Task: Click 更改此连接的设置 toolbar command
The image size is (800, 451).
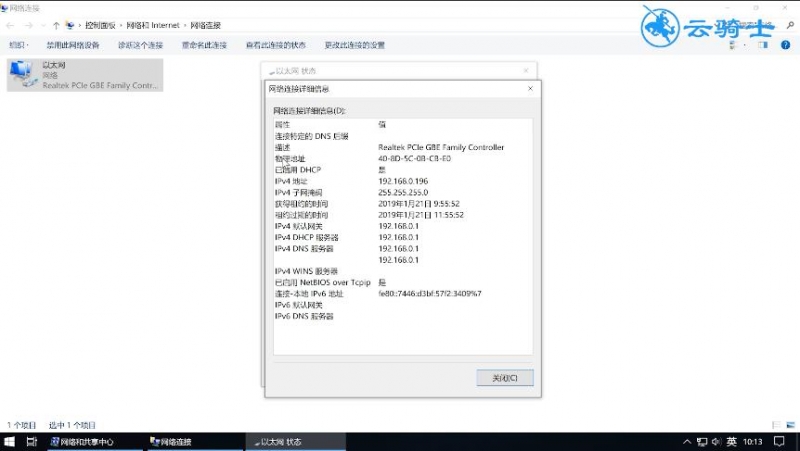Action: [355, 45]
